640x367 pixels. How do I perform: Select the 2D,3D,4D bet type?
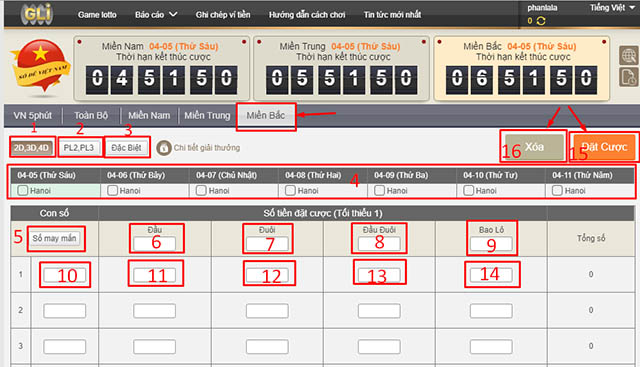(x=31, y=148)
